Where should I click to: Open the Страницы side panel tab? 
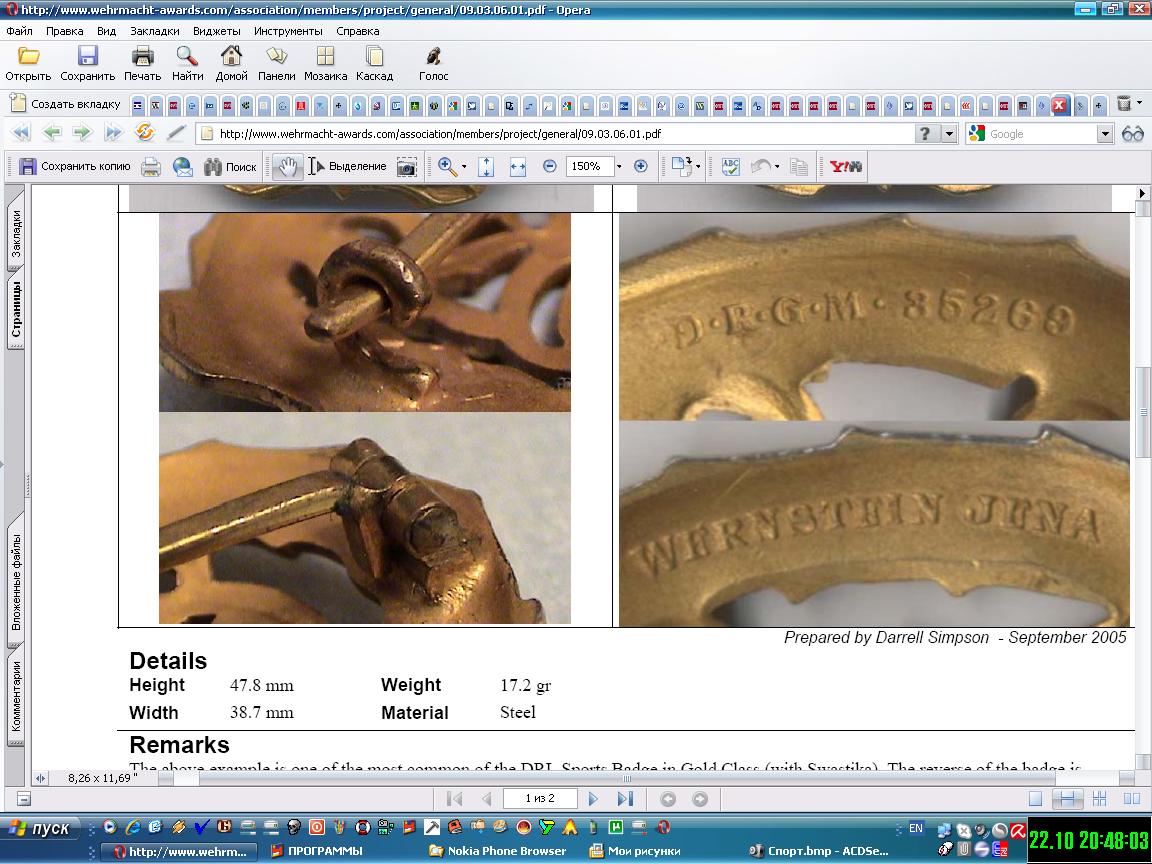pos(17,311)
